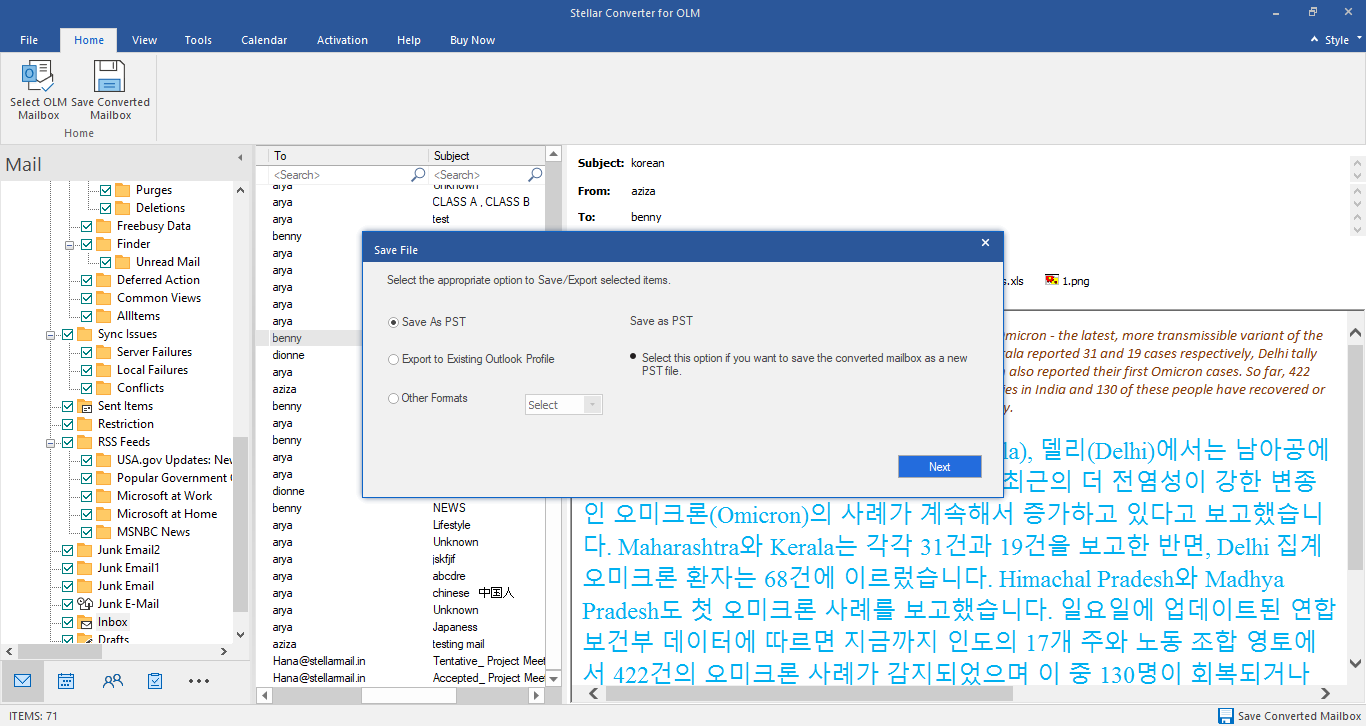Viewport: 1366px width, 726px height.
Task: Click Save Converted Mailbox ribbon icon
Action: coord(110,78)
